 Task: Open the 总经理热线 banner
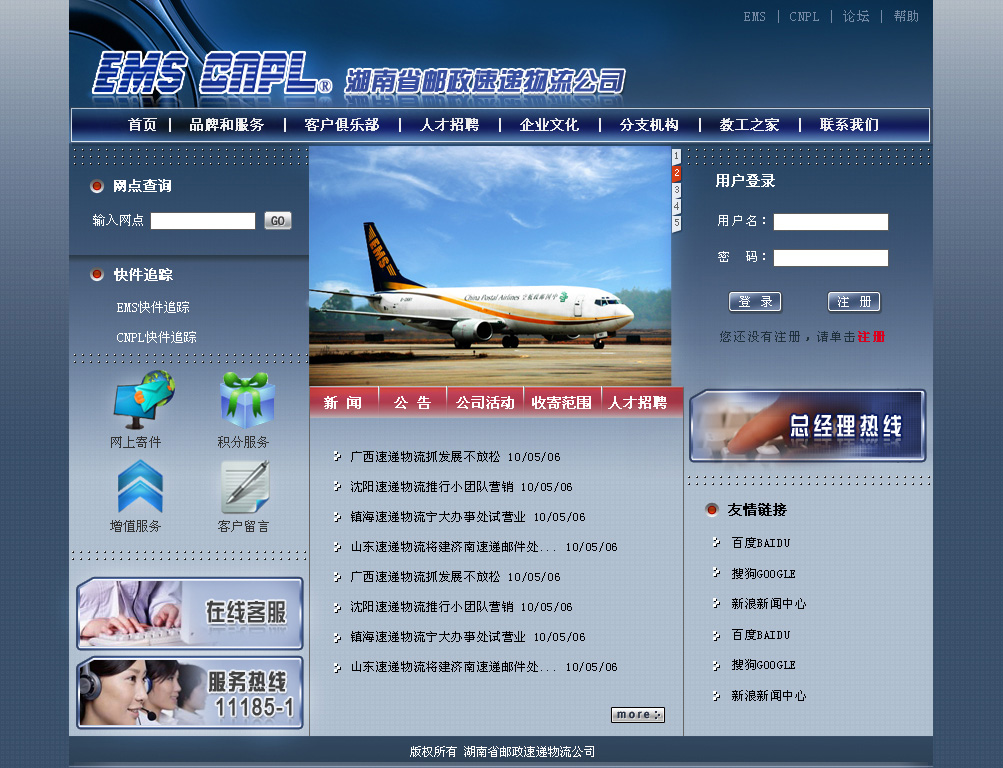tap(807, 426)
